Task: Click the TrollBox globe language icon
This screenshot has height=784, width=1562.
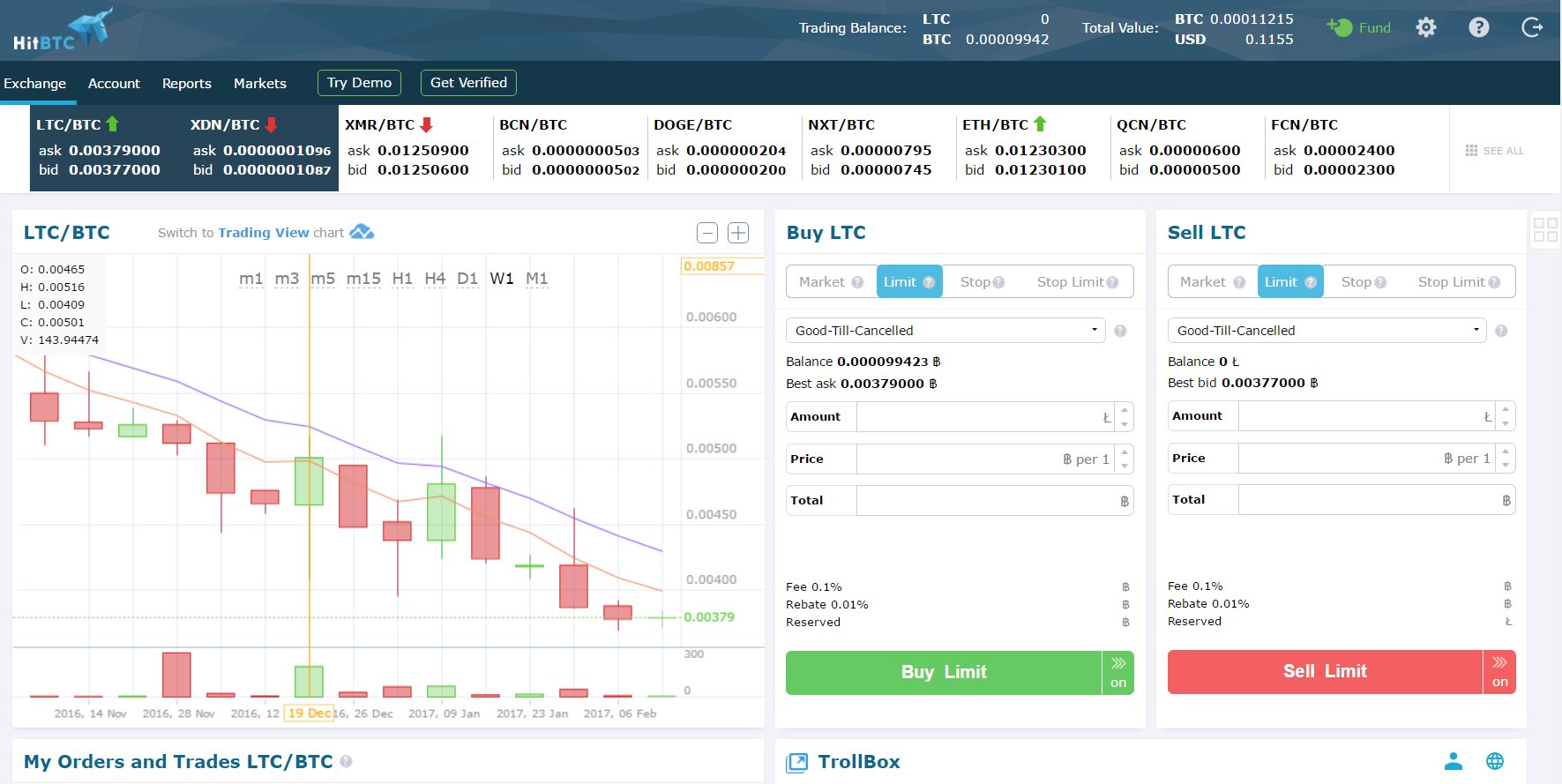Action: tap(1495, 761)
